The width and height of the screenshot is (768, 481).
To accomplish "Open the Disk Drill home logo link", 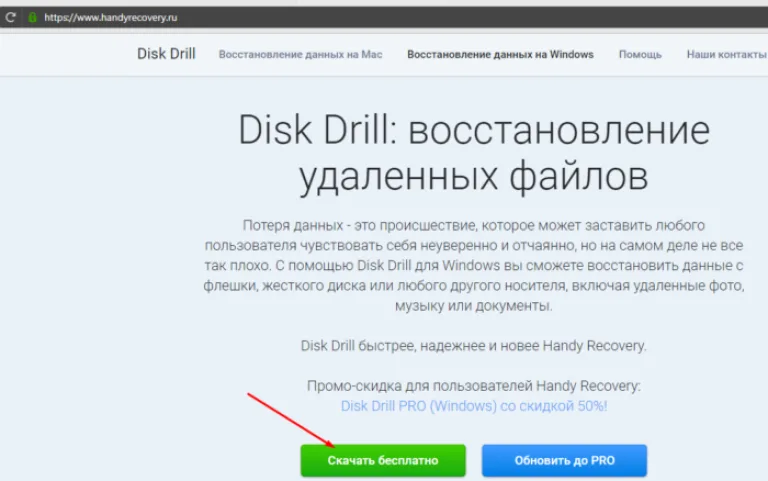I will point(166,54).
